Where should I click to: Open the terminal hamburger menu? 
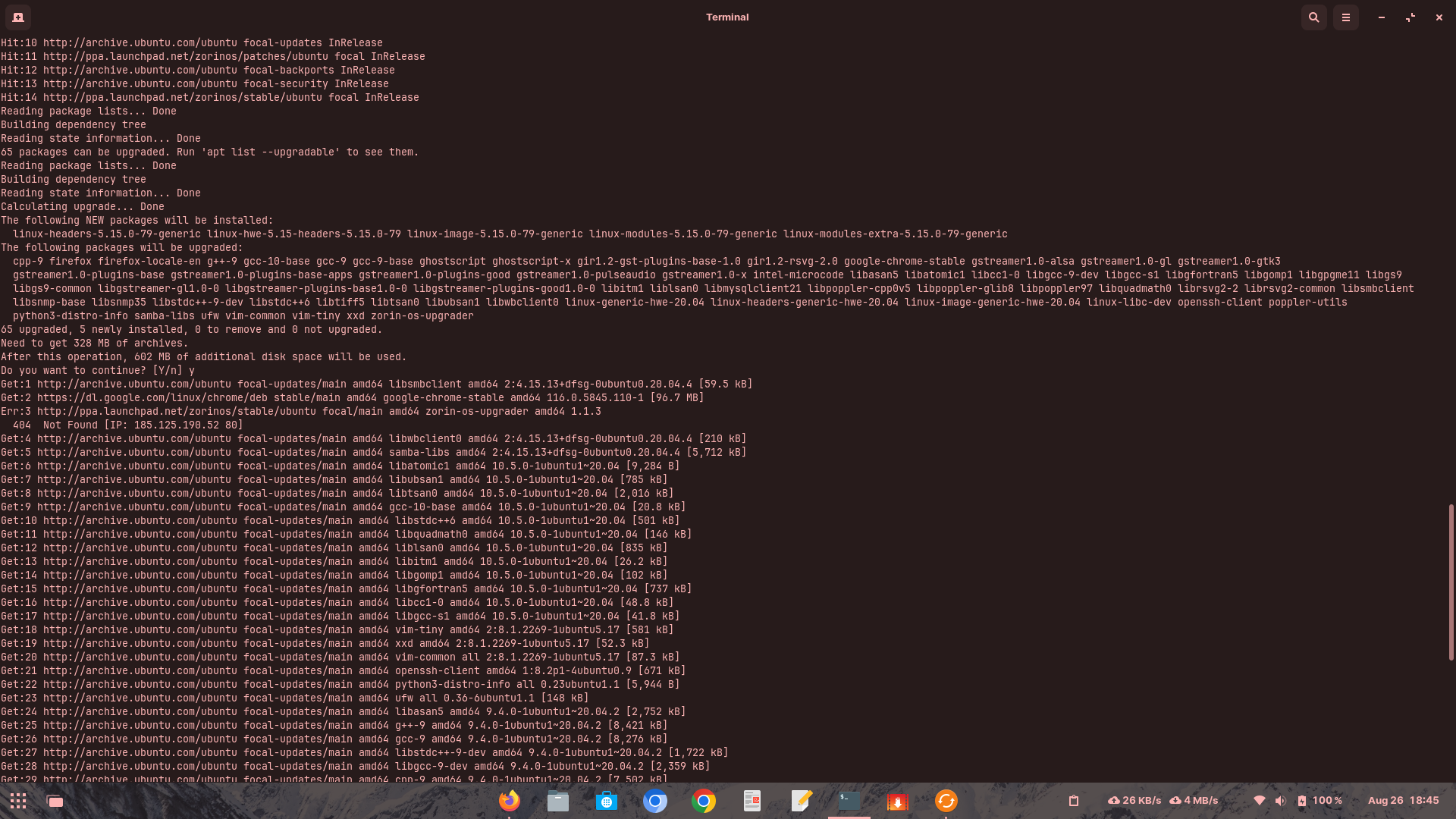tap(1346, 17)
